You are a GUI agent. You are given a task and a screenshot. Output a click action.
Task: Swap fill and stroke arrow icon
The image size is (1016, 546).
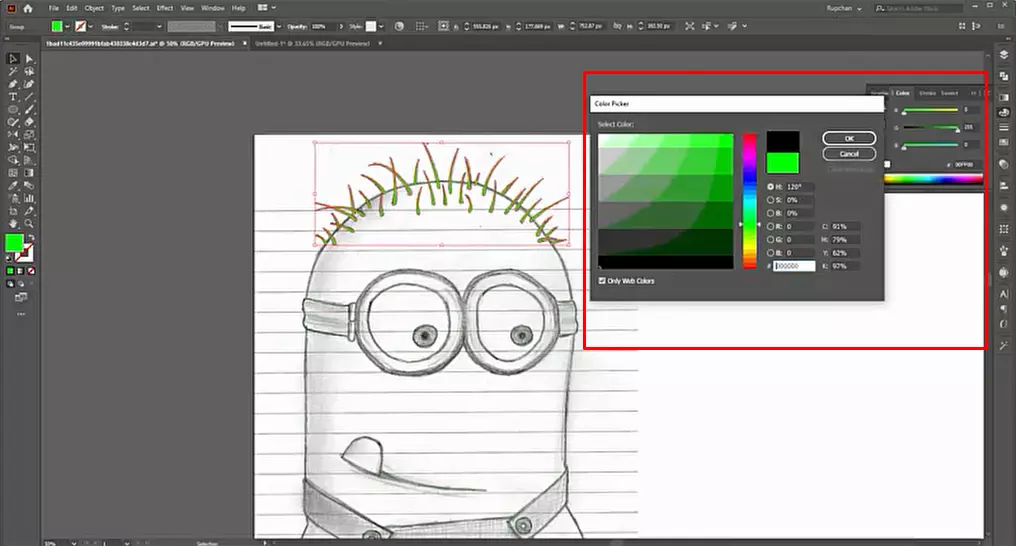30,238
